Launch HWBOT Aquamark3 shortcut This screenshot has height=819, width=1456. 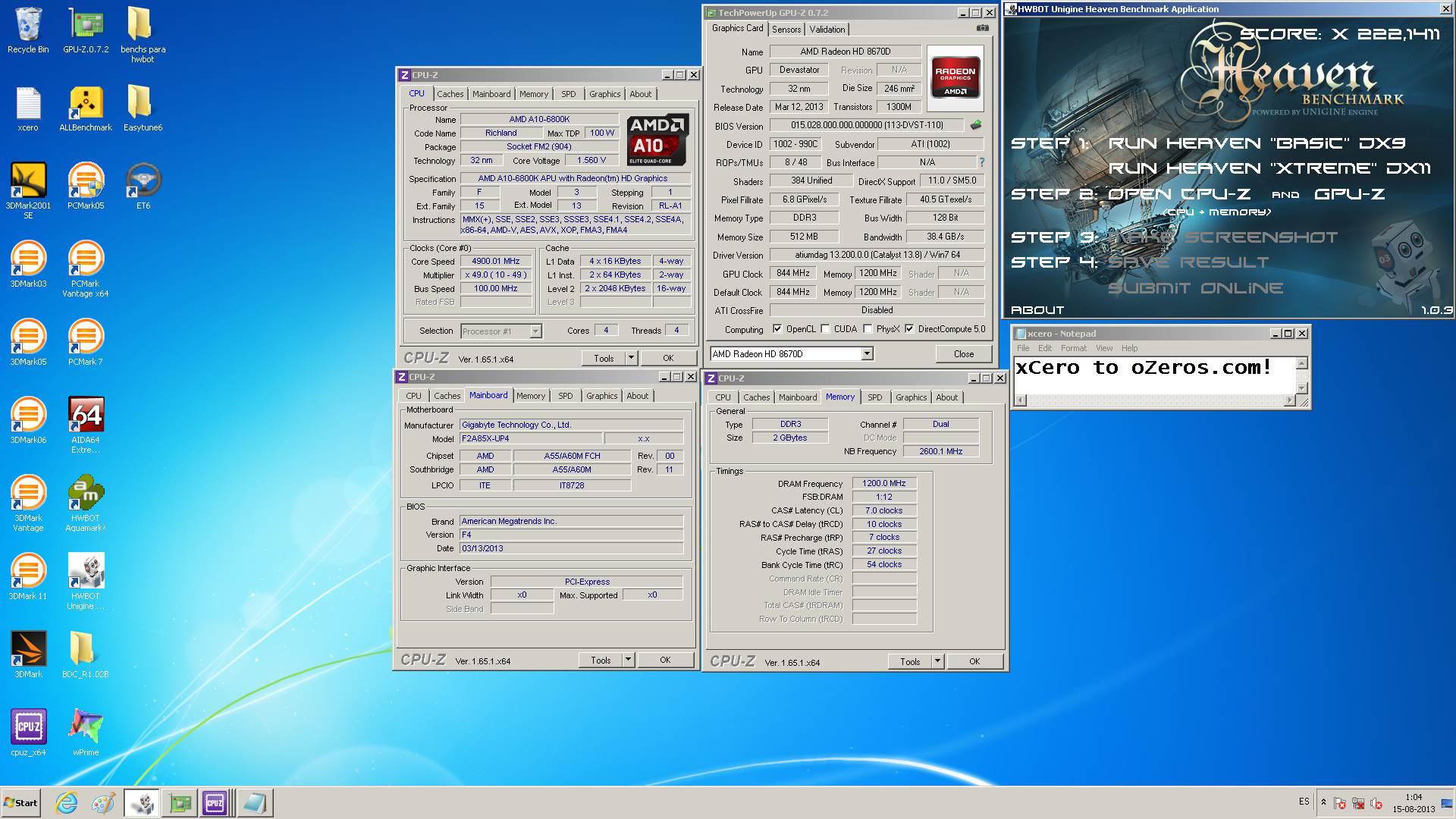(86, 503)
